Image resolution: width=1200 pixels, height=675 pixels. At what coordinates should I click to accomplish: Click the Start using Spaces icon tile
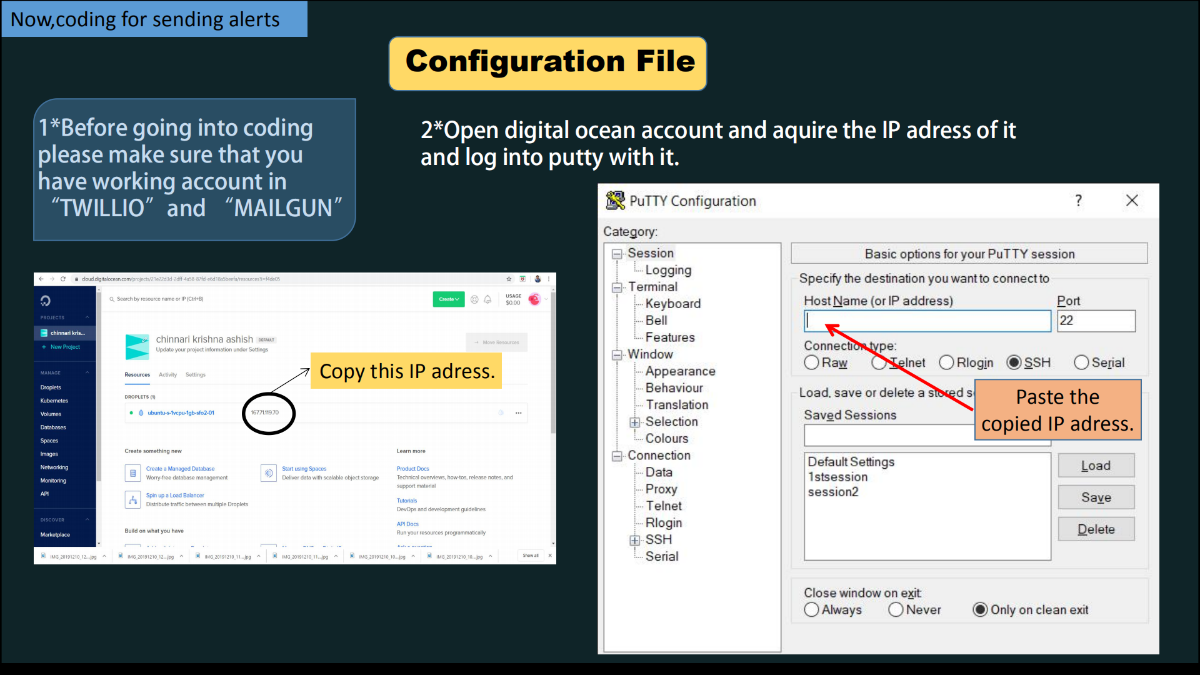pos(268,472)
